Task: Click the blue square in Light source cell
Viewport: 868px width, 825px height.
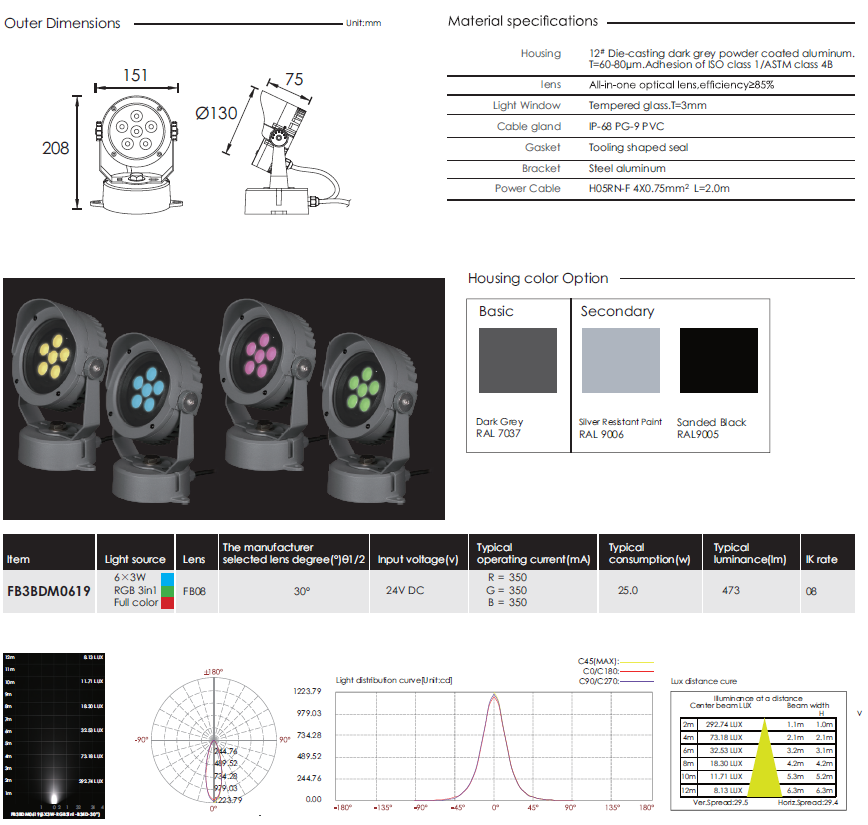Action: [x=168, y=580]
